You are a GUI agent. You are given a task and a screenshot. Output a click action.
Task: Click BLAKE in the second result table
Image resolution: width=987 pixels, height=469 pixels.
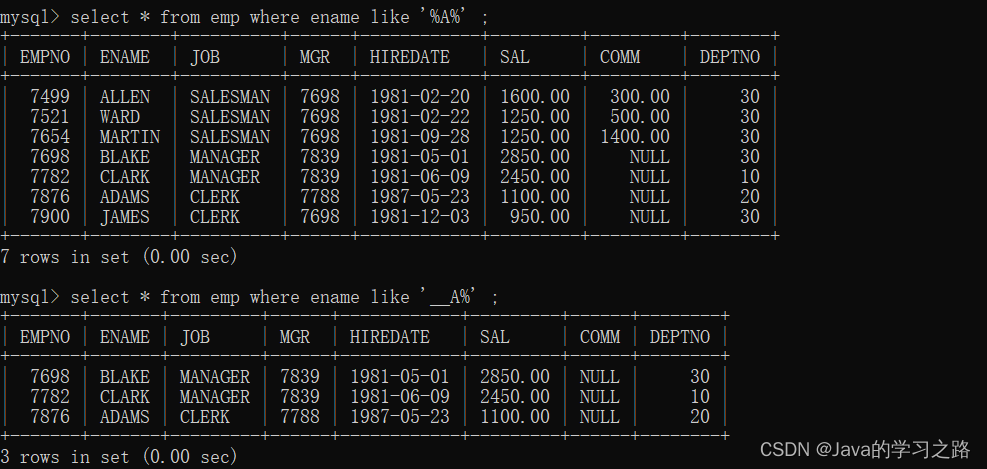[125, 376]
